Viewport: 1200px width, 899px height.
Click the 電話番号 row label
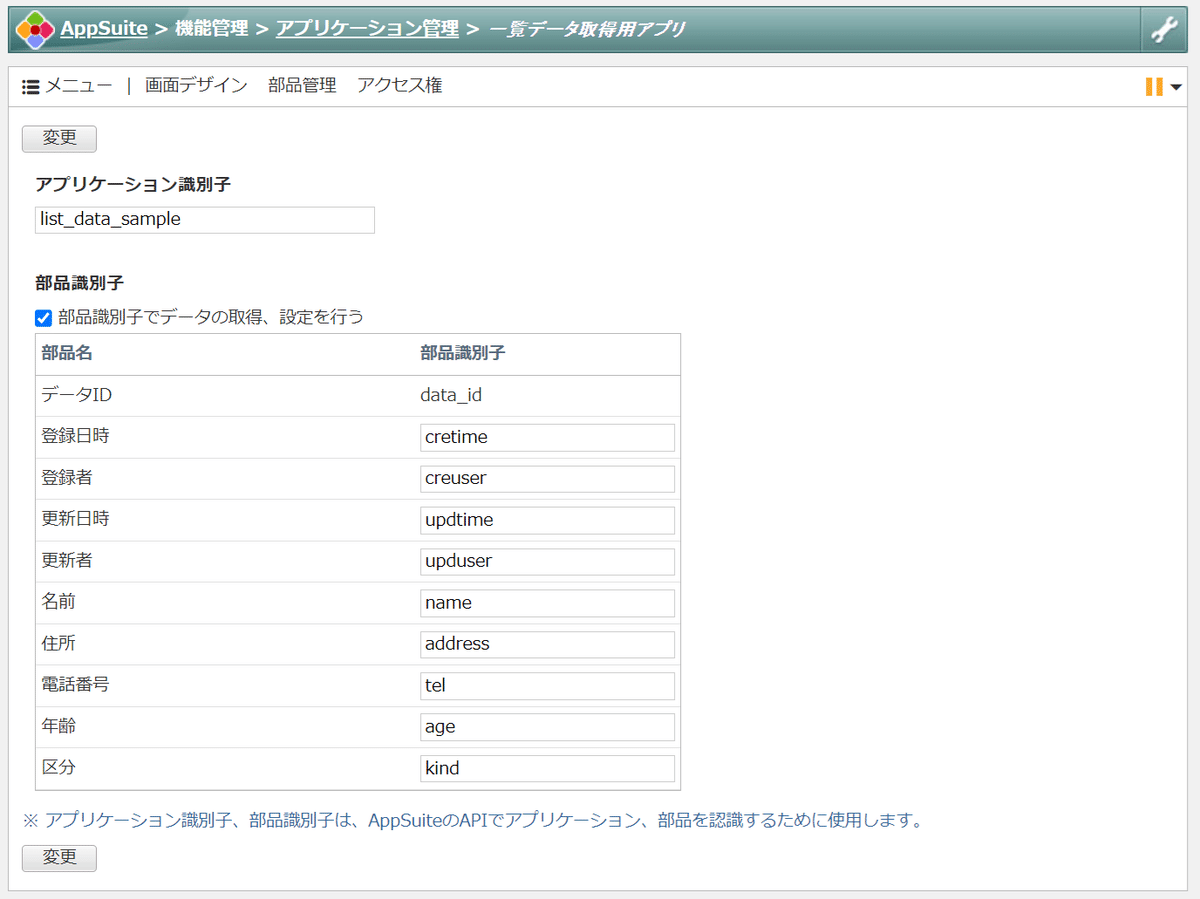pyautogui.click(x=75, y=685)
